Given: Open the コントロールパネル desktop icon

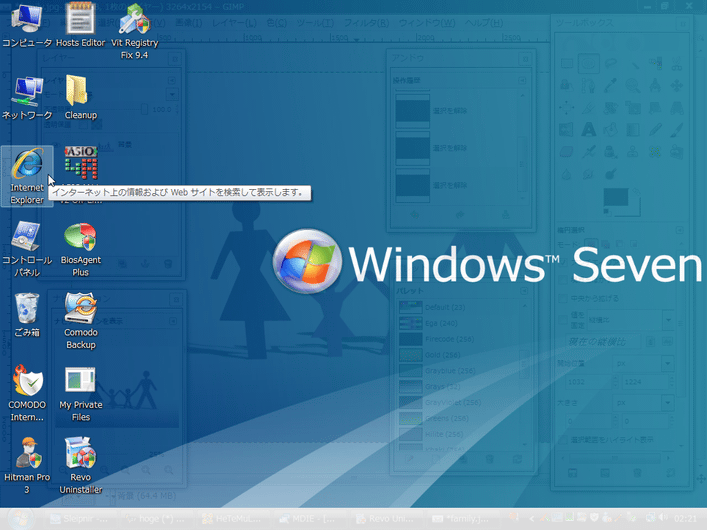Looking at the screenshot, I should [x=27, y=249].
